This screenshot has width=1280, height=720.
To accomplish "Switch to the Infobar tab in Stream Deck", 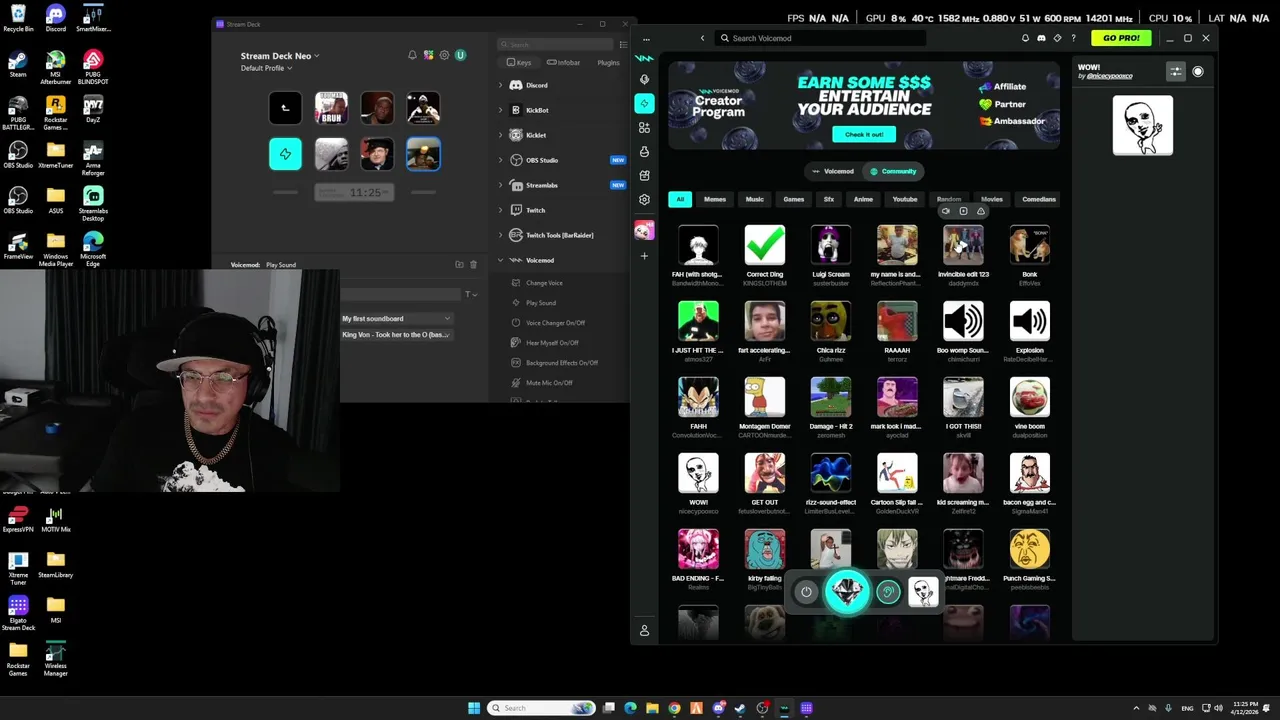I will (563, 62).
